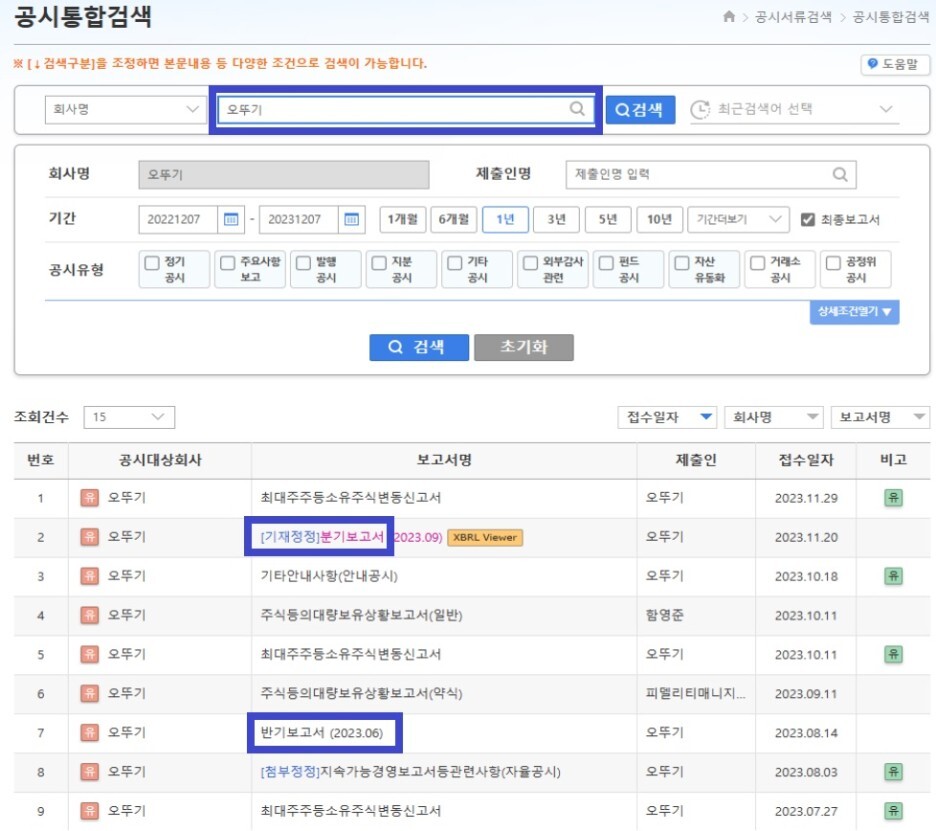Open 반기보고서 (2023.06) report
This screenshot has width=936, height=831.
(x=322, y=732)
